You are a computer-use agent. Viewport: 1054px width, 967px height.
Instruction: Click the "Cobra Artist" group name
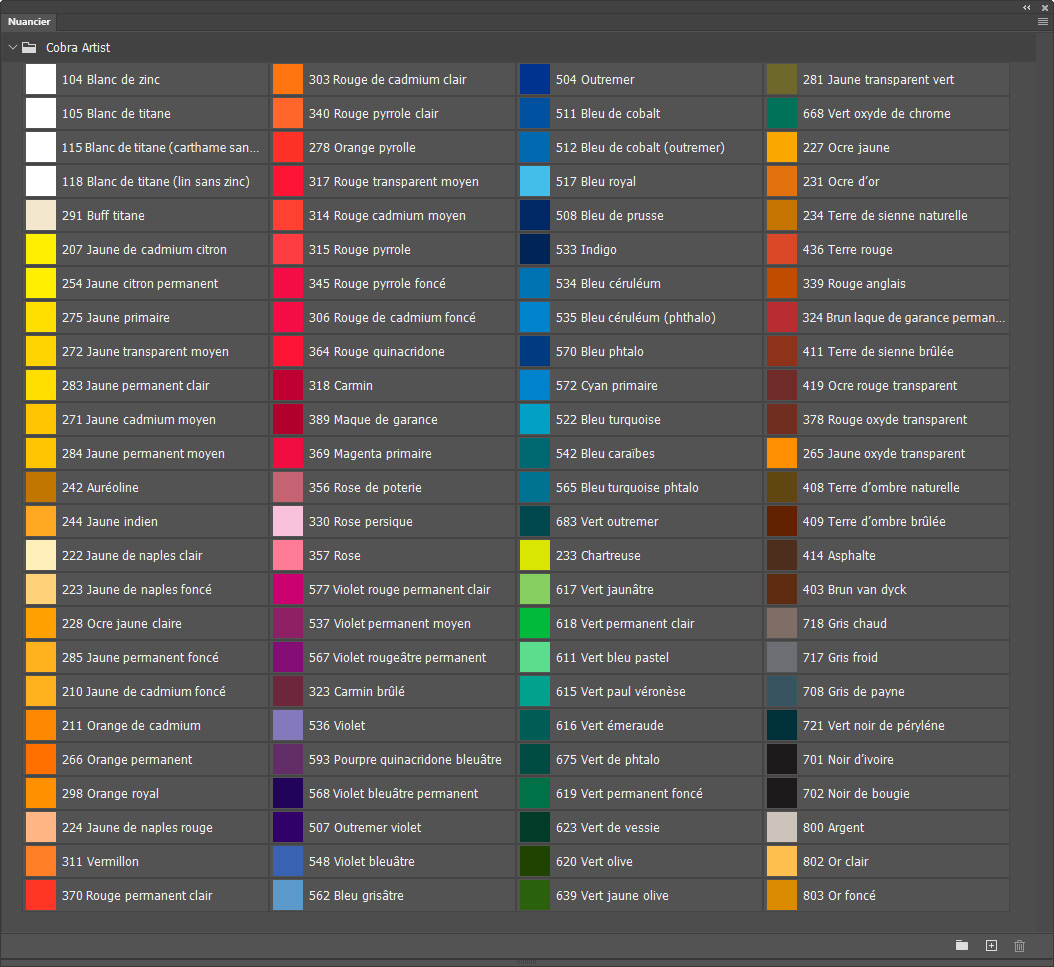(x=78, y=48)
